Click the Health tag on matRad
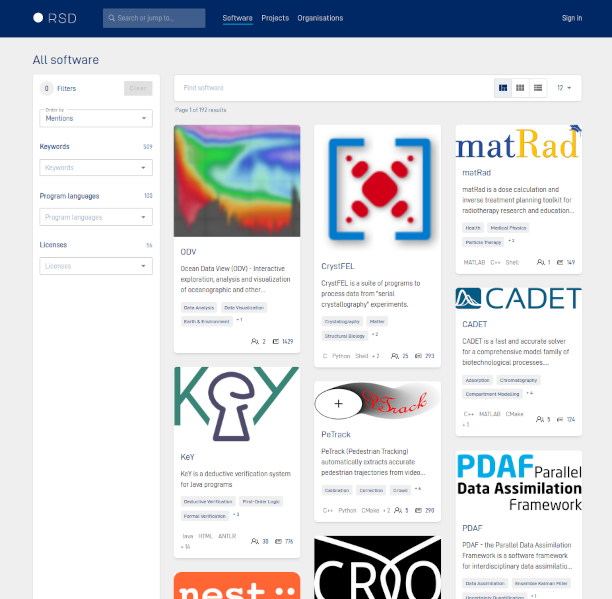 473,228
